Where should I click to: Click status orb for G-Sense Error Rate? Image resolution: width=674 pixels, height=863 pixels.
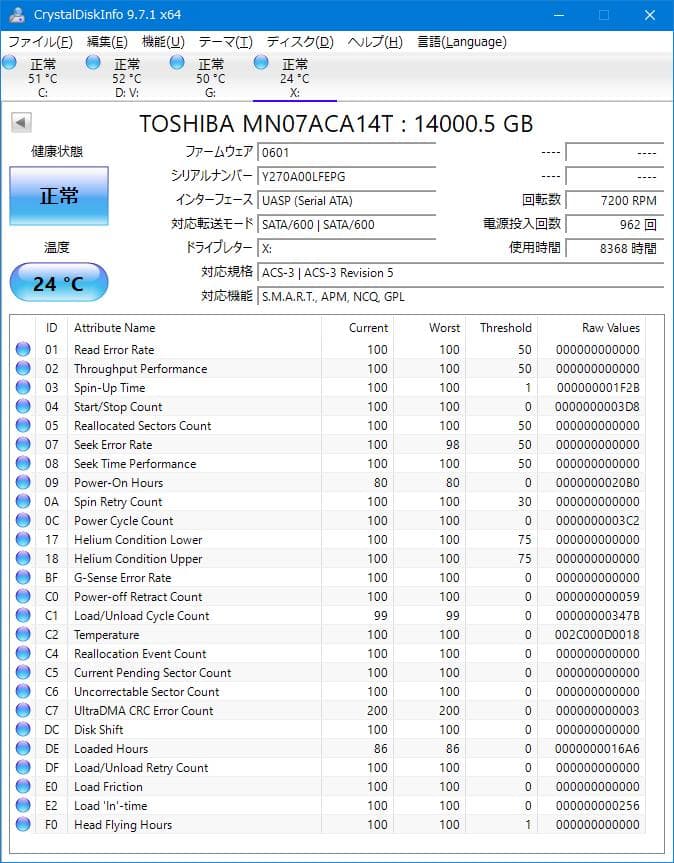tap(23, 577)
